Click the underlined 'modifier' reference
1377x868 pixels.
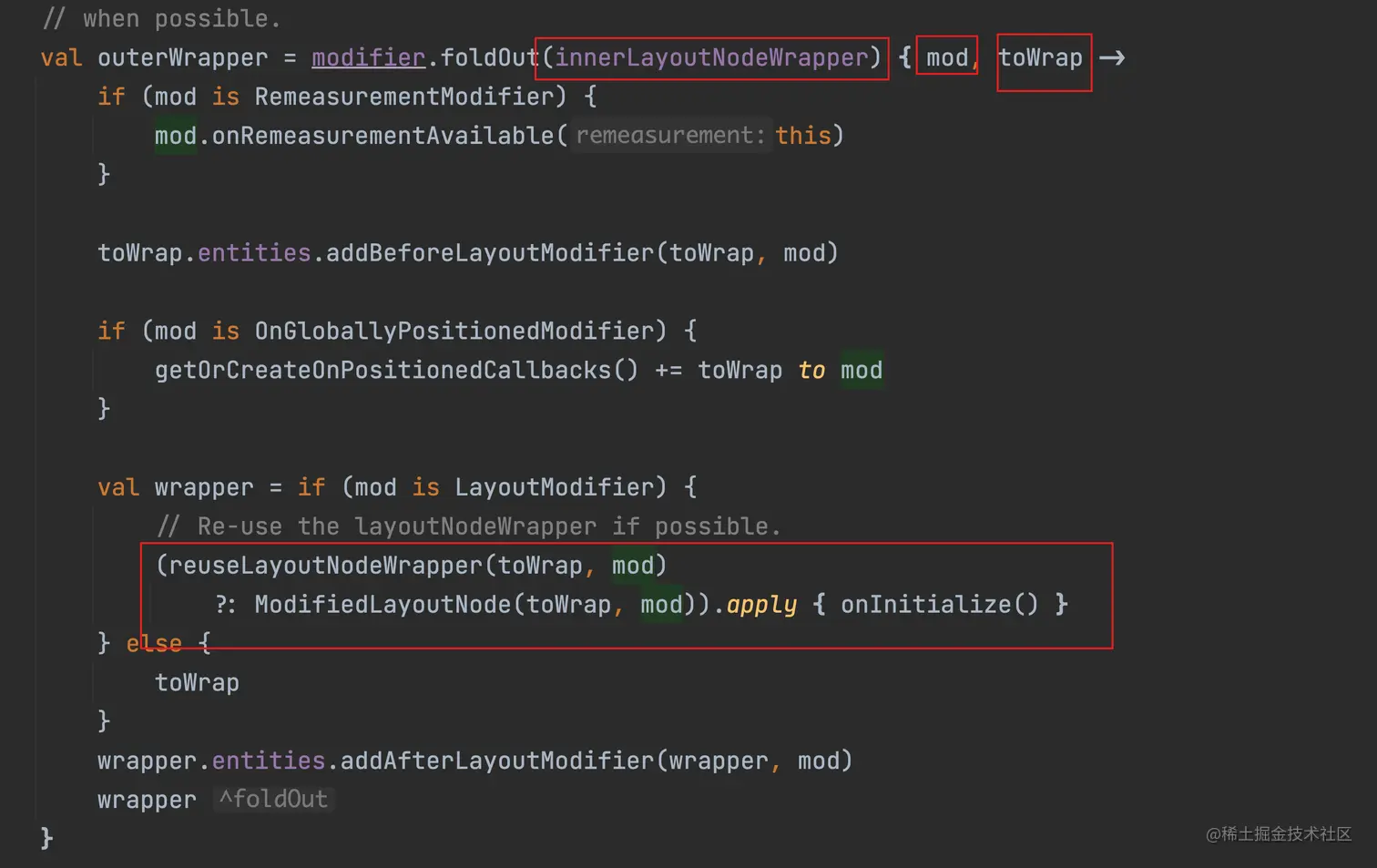click(369, 58)
